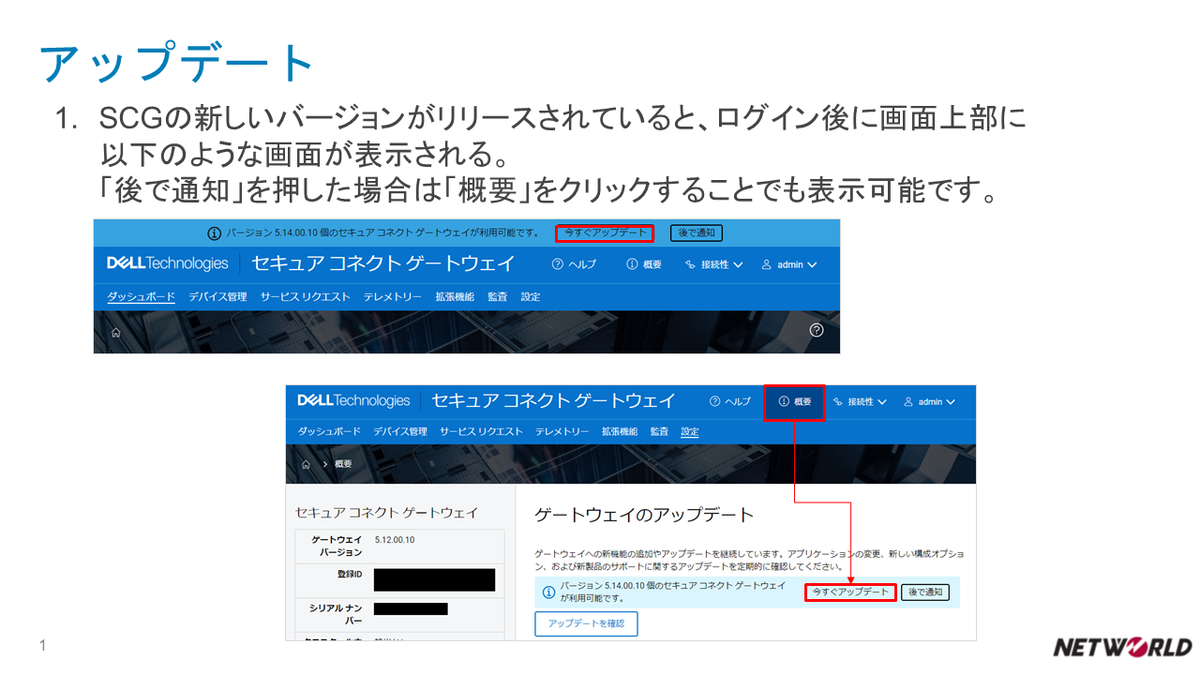
Task: Click the slide page number 1
Action: pyautogui.click(x=43, y=646)
